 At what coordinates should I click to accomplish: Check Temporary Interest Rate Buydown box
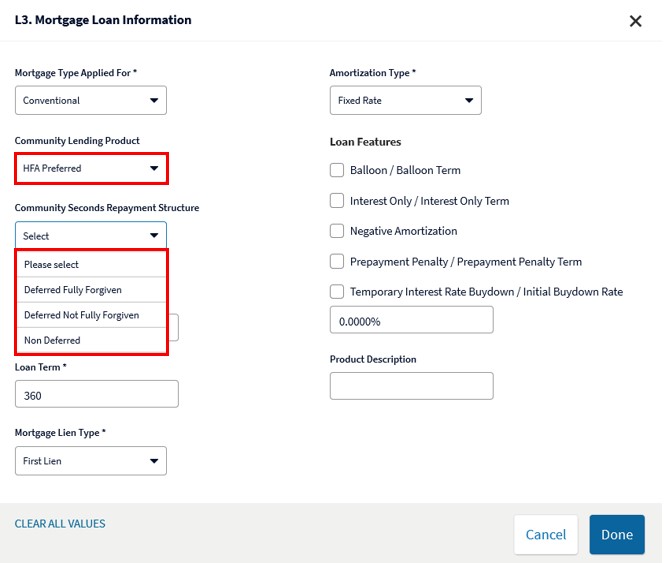click(x=337, y=292)
